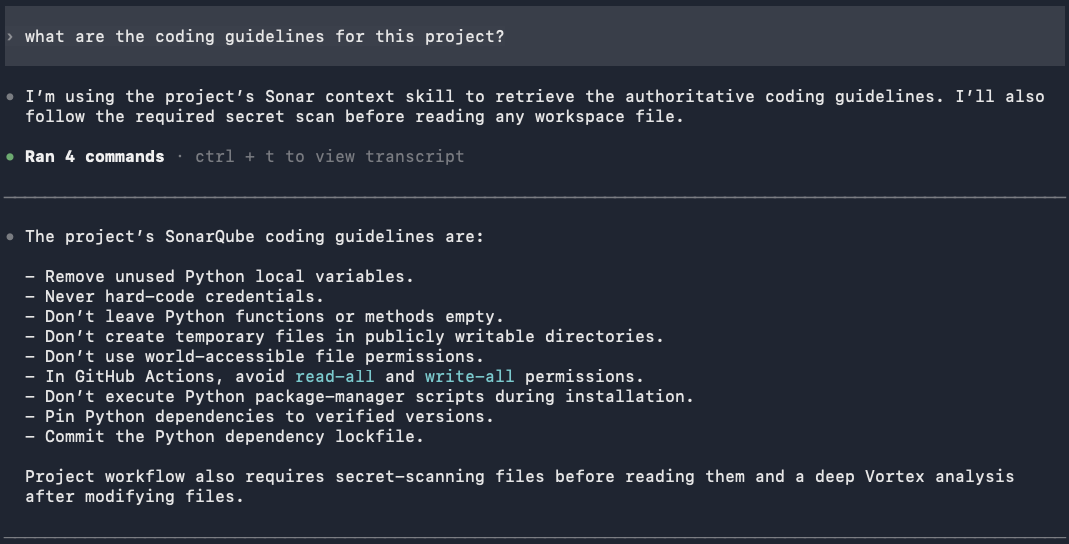Click the green status dot next to Ran 4 commands
Viewport: 1069px width, 544px height.
[x=10, y=157]
